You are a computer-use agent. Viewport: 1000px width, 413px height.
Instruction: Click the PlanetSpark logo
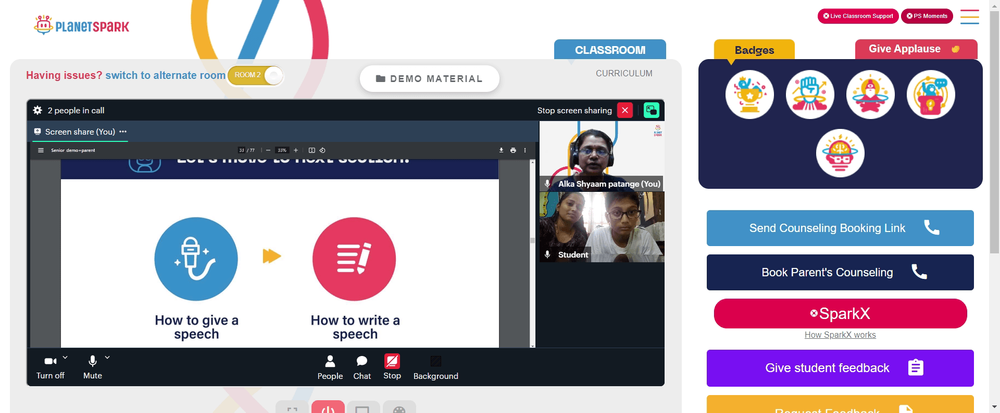coord(81,25)
